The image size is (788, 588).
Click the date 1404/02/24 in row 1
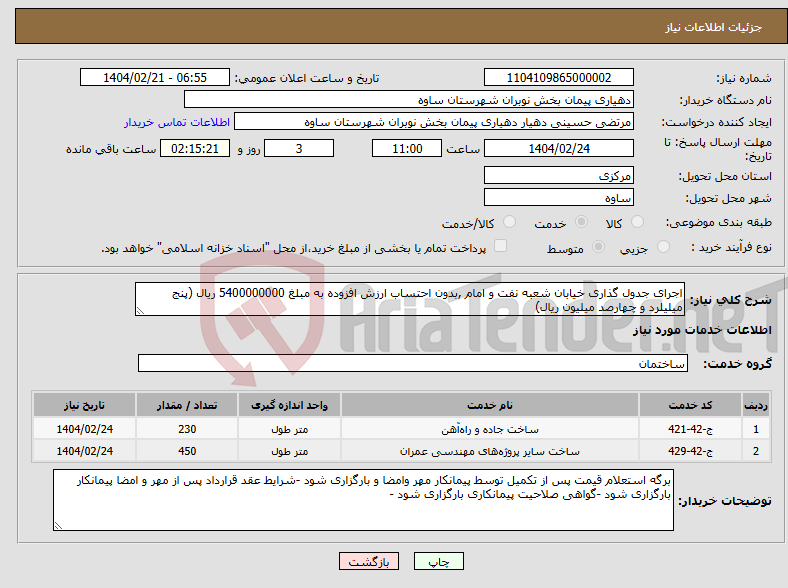pos(84,429)
